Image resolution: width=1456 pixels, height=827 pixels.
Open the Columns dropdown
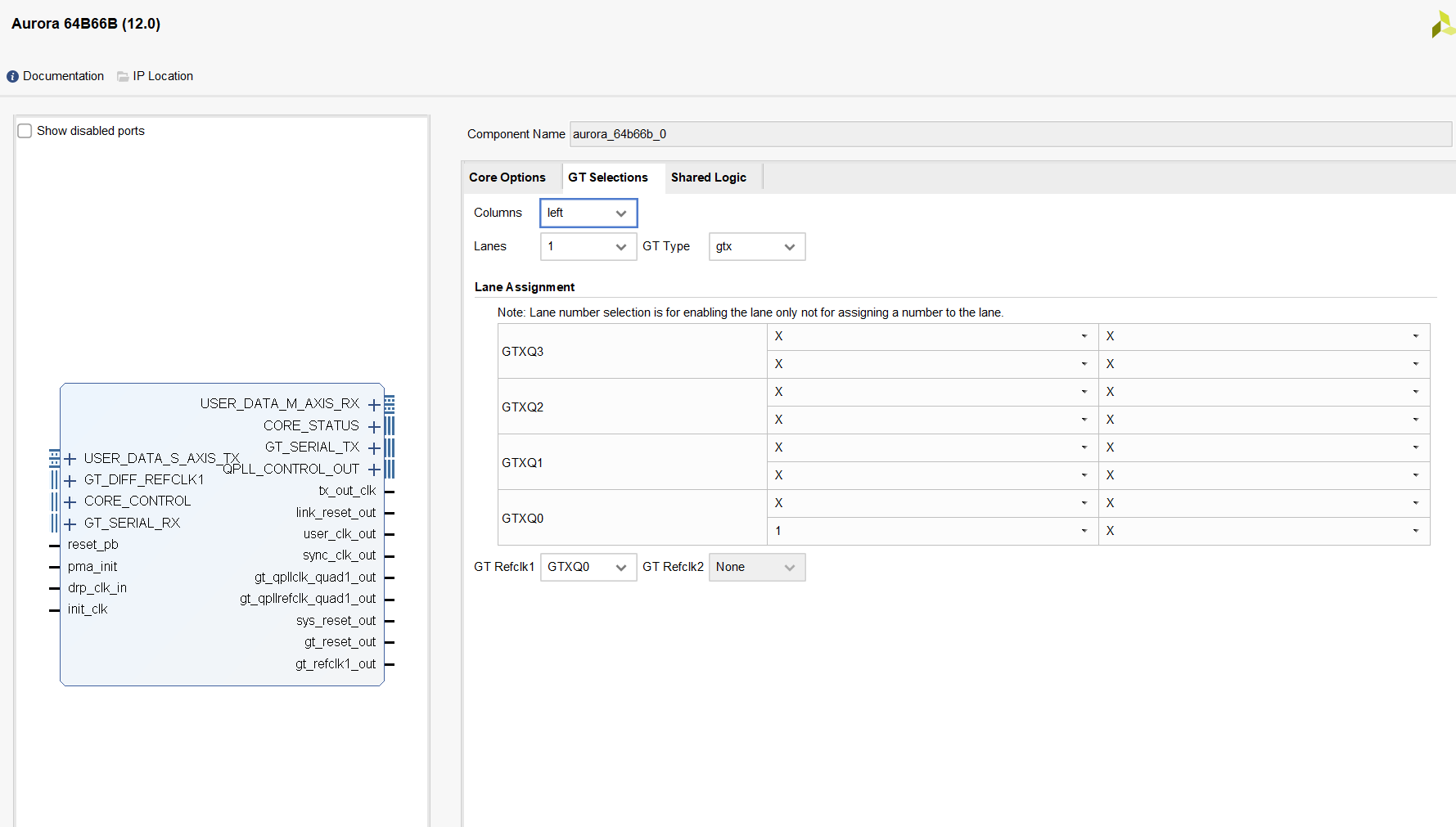tap(588, 213)
